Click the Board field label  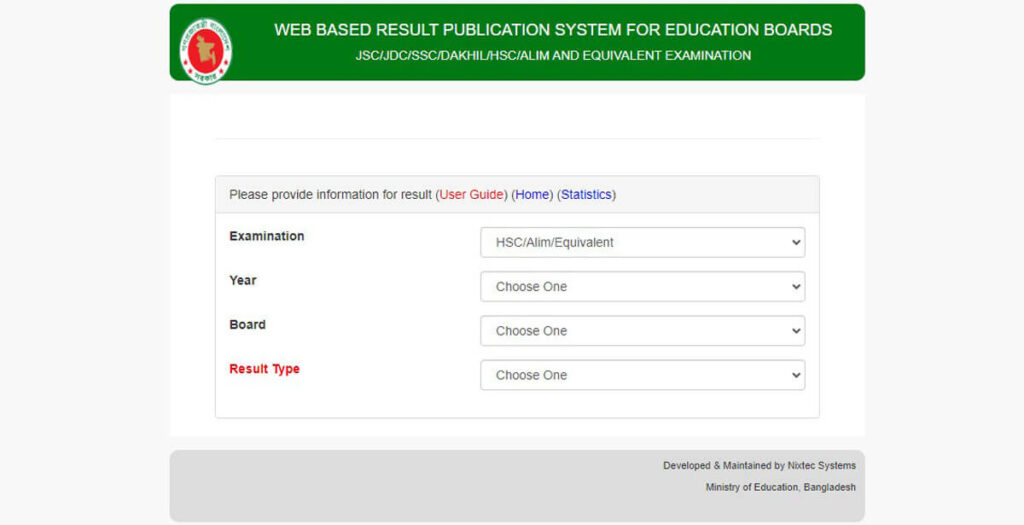pyautogui.click(x=248, y=325)
